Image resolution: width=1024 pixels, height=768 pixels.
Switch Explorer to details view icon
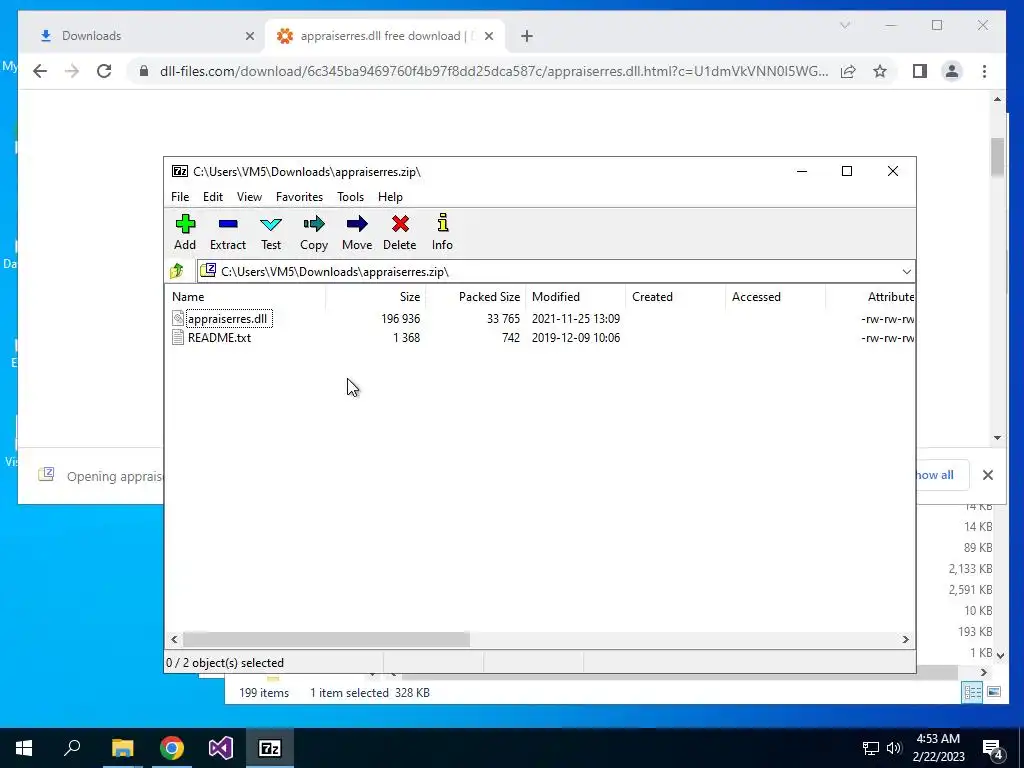972,692
